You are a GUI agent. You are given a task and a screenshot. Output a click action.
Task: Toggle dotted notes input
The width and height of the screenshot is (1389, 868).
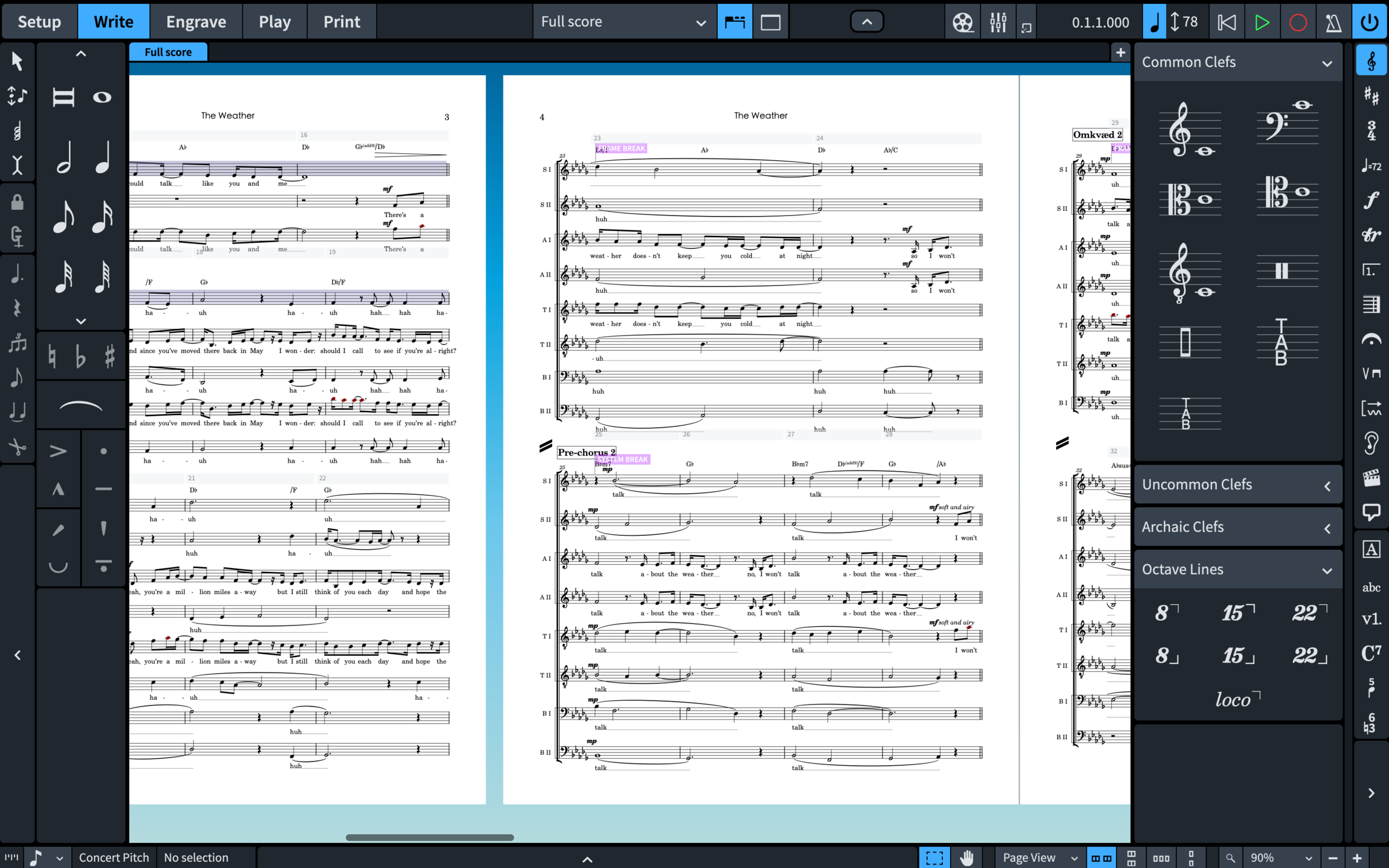tap(17, 273)
